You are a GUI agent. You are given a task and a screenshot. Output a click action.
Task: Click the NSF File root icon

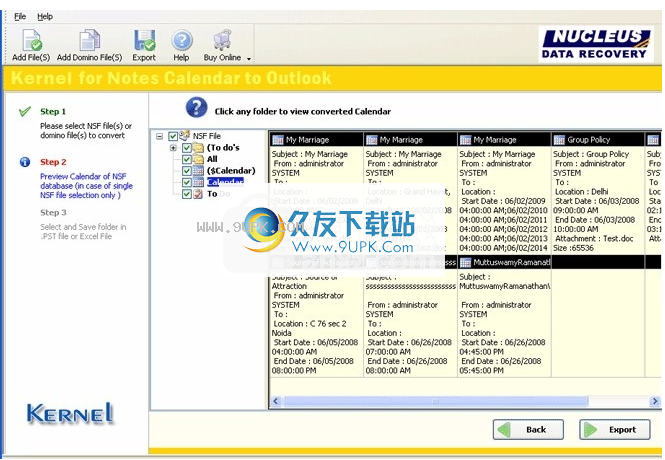pos(184,136)
